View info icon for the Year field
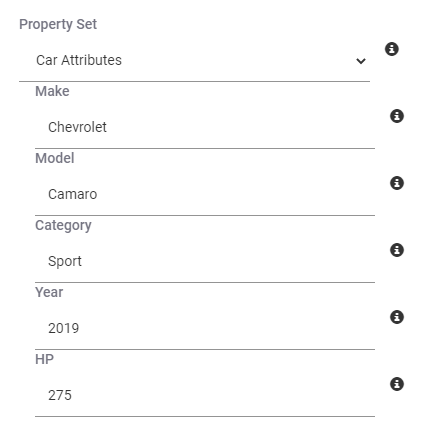446x438 pixels. [397, 317]
